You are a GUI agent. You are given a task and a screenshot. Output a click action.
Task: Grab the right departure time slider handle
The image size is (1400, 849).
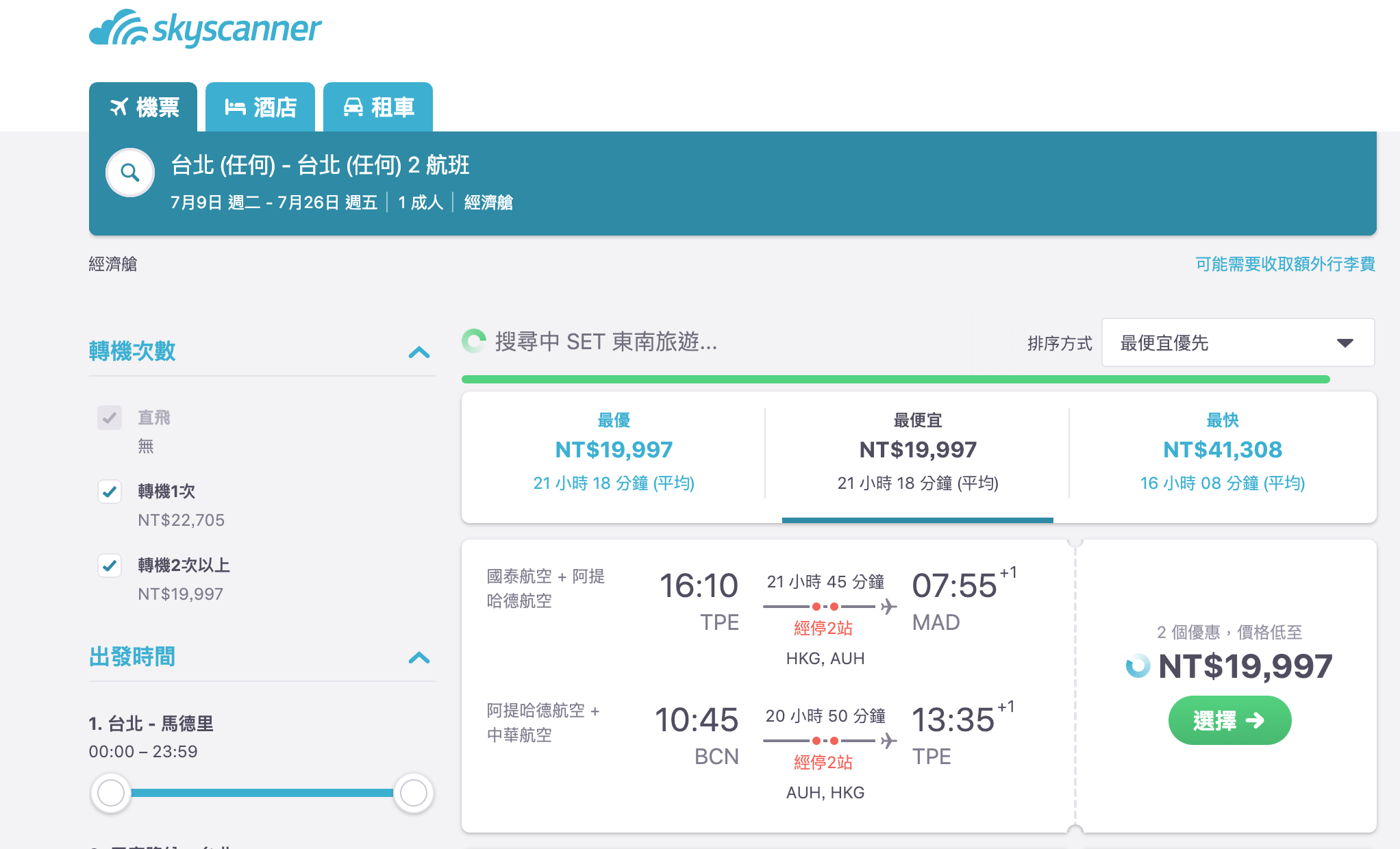tap(414, 793)
